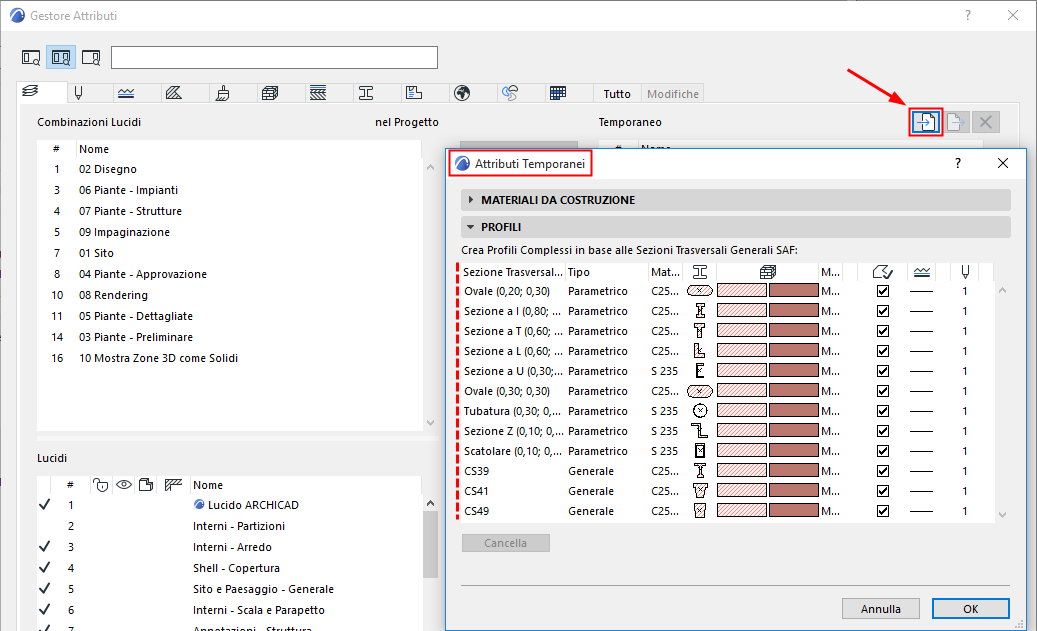
Task: Switch to the Tutto tab
Action: click(617, 94)
